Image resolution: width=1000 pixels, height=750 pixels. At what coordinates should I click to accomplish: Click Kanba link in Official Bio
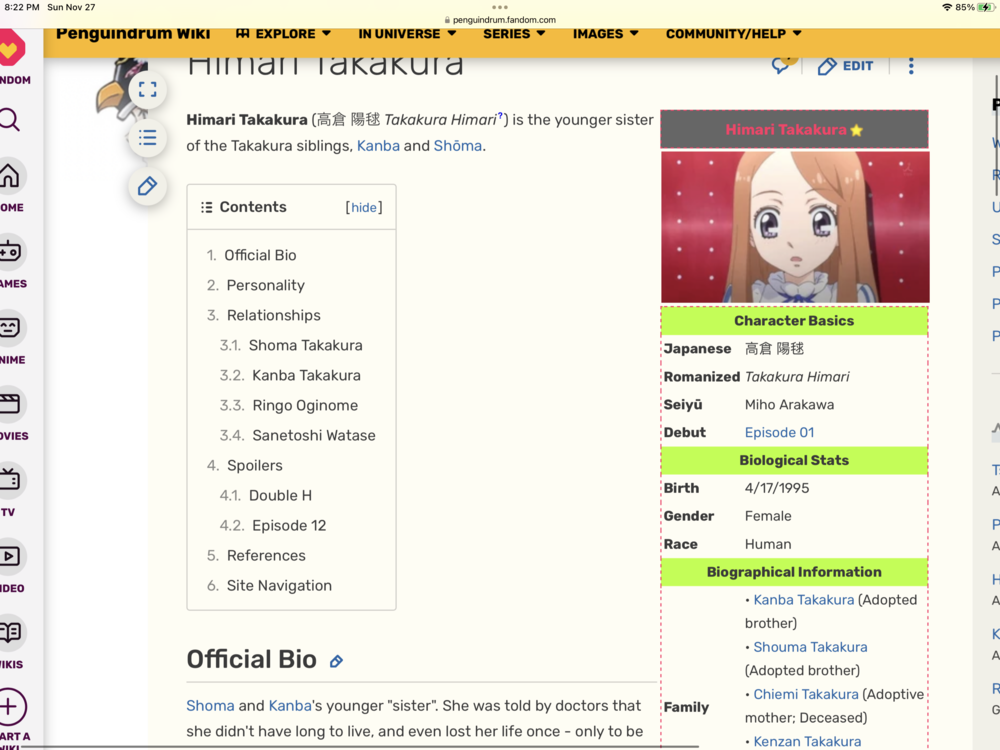click(290, 706)
